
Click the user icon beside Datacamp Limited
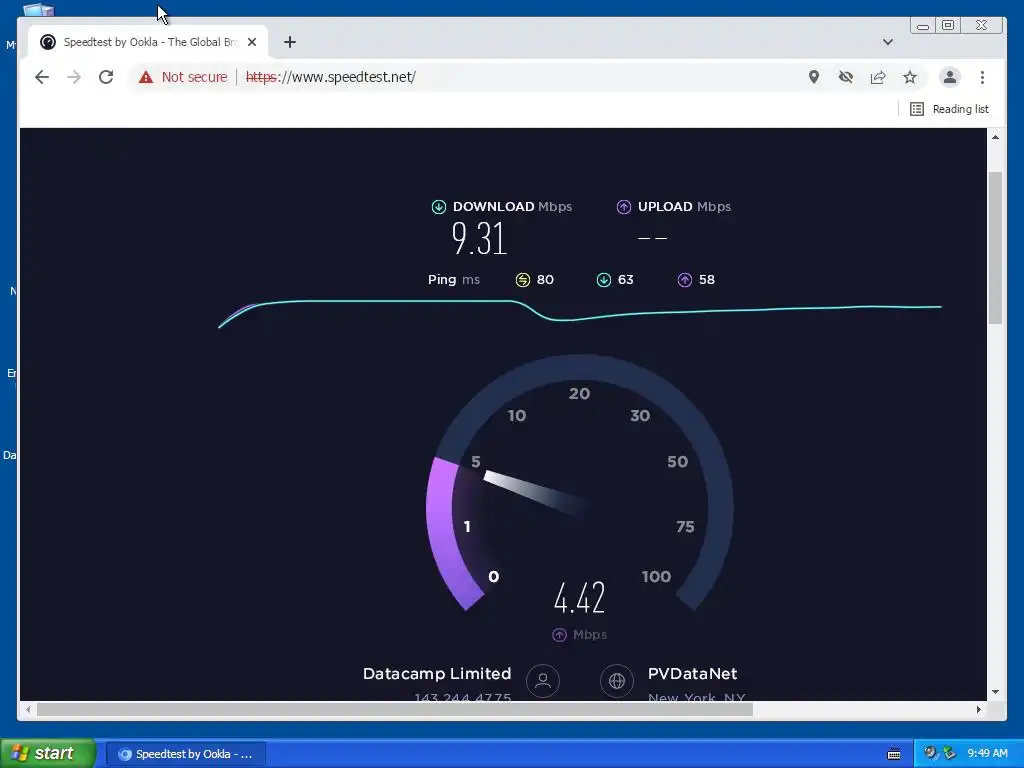click(x=543, y=680)
